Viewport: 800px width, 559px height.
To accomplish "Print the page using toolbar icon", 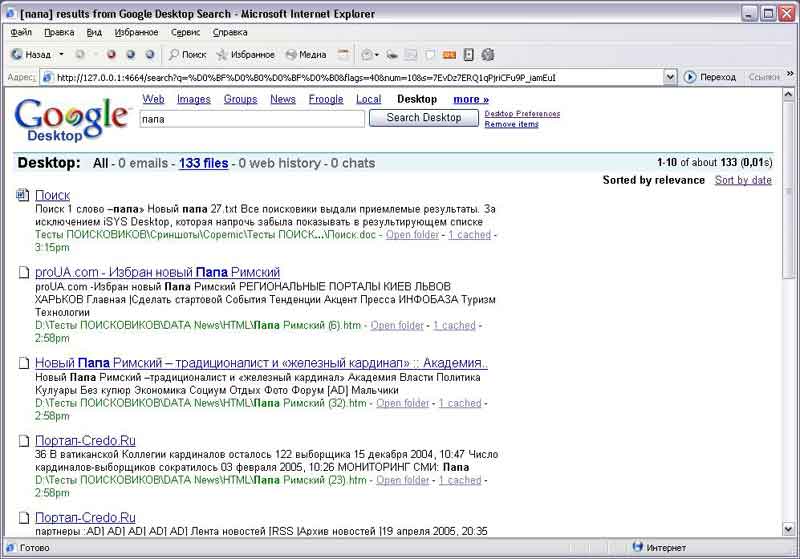I will (392, 55).
